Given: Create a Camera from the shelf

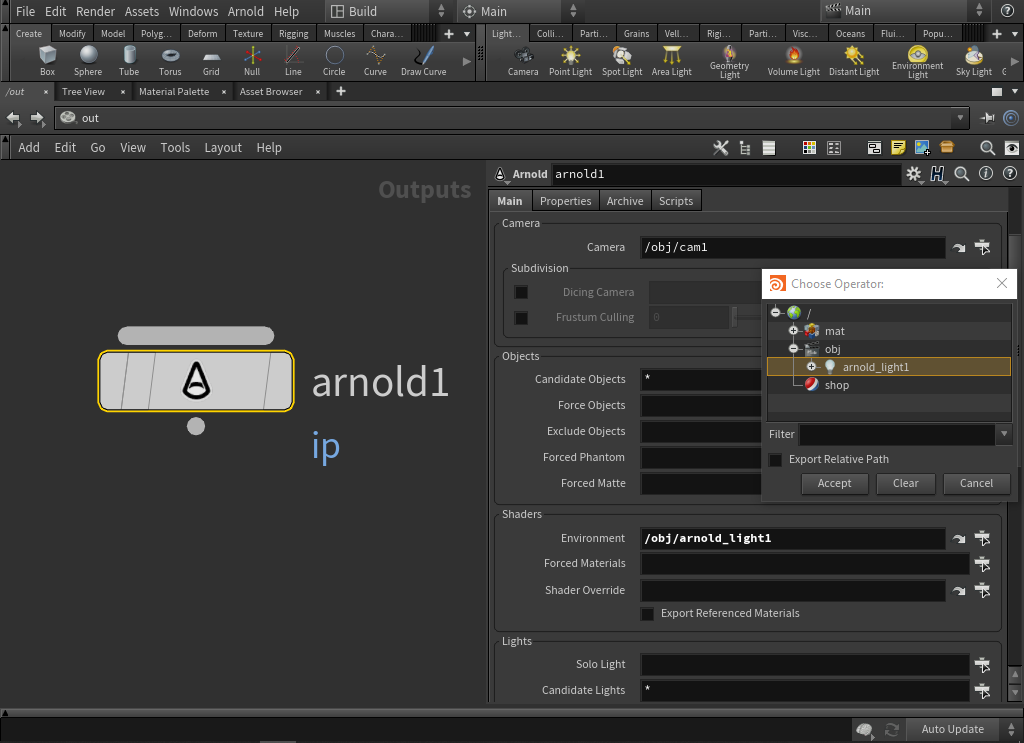Looking at the screenshot, I should pyautogui.click(x=523, y=61).
